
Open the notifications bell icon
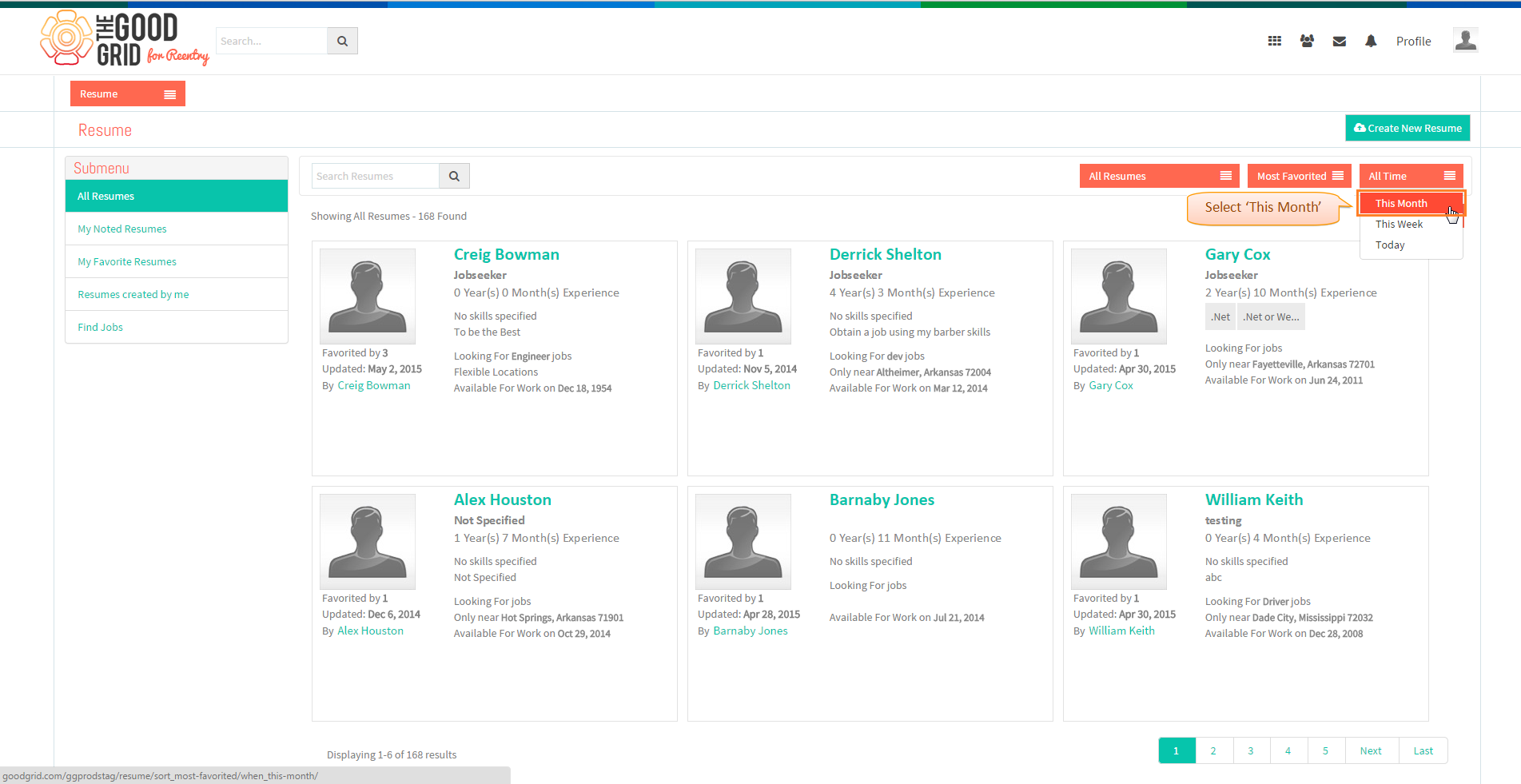click(x=1371, y=41)
